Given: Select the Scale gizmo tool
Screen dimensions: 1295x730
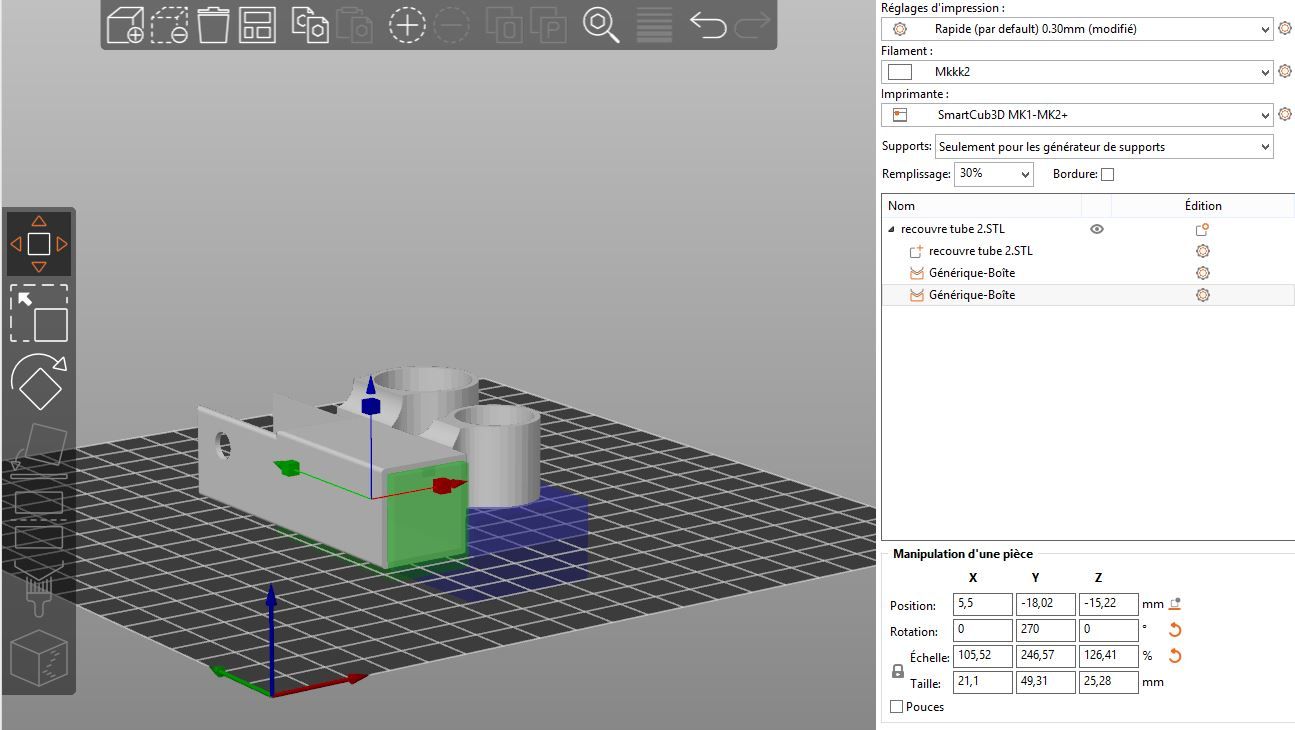Looking at the screenshot, I should [x=39, y=313].
